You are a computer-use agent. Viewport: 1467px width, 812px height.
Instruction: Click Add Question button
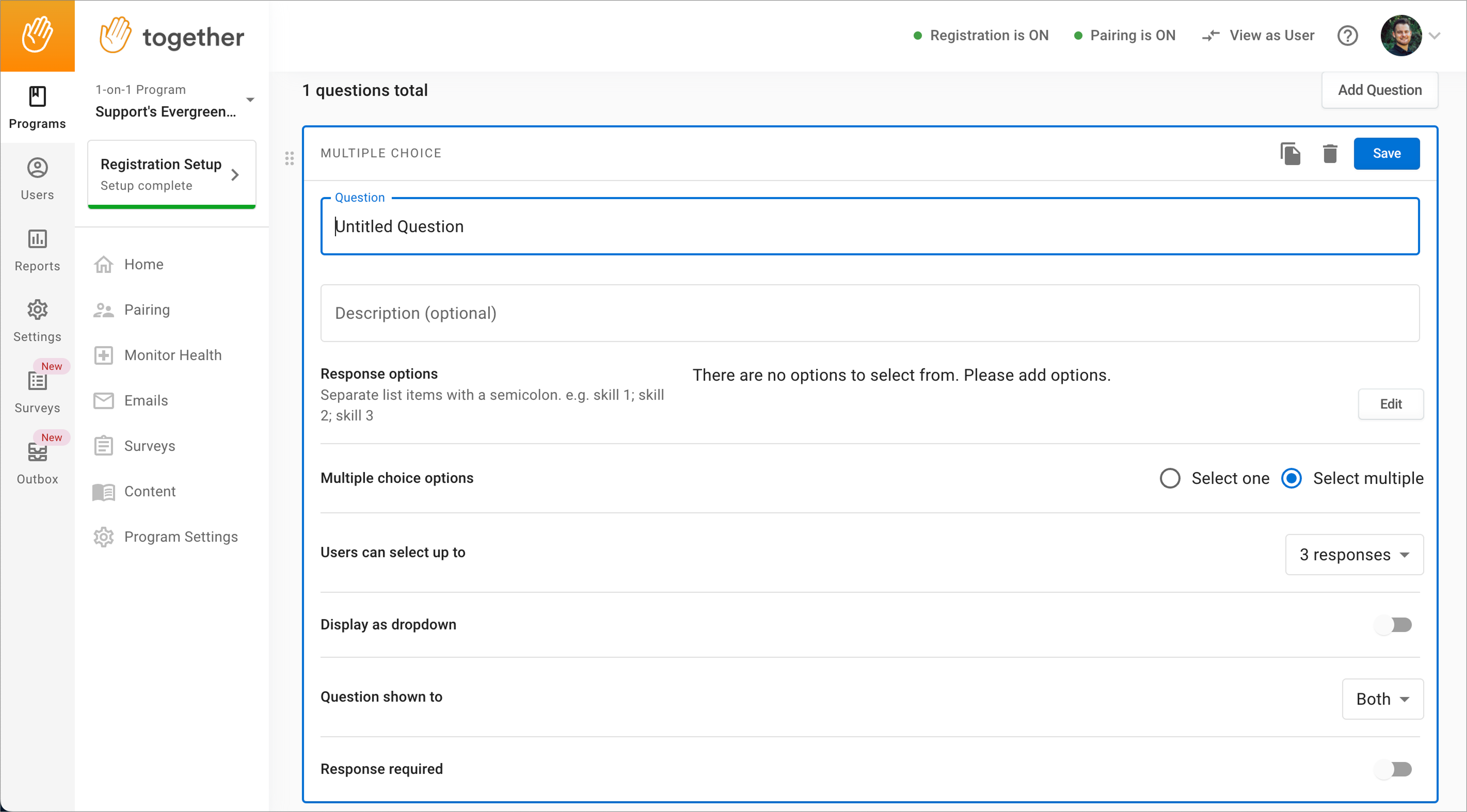click(x=1380, y=90)
